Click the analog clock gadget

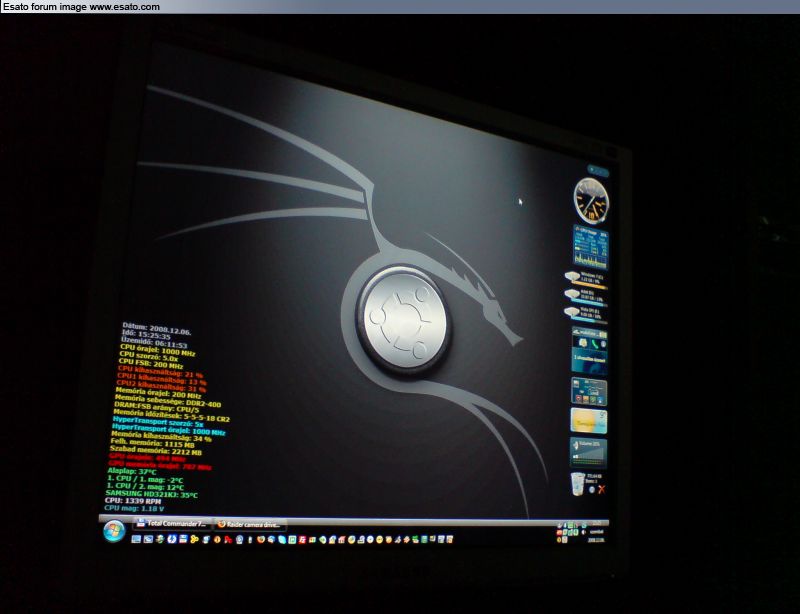[591, 201]
